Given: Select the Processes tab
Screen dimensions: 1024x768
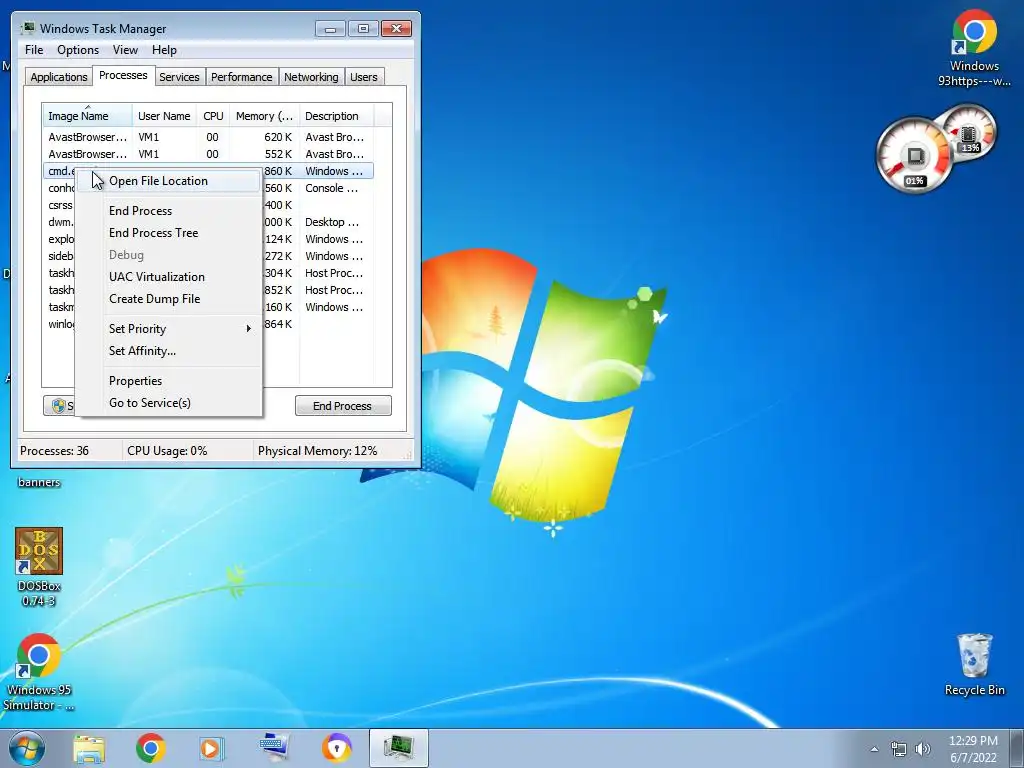Looking at the screenshot, I should (123, 75).
